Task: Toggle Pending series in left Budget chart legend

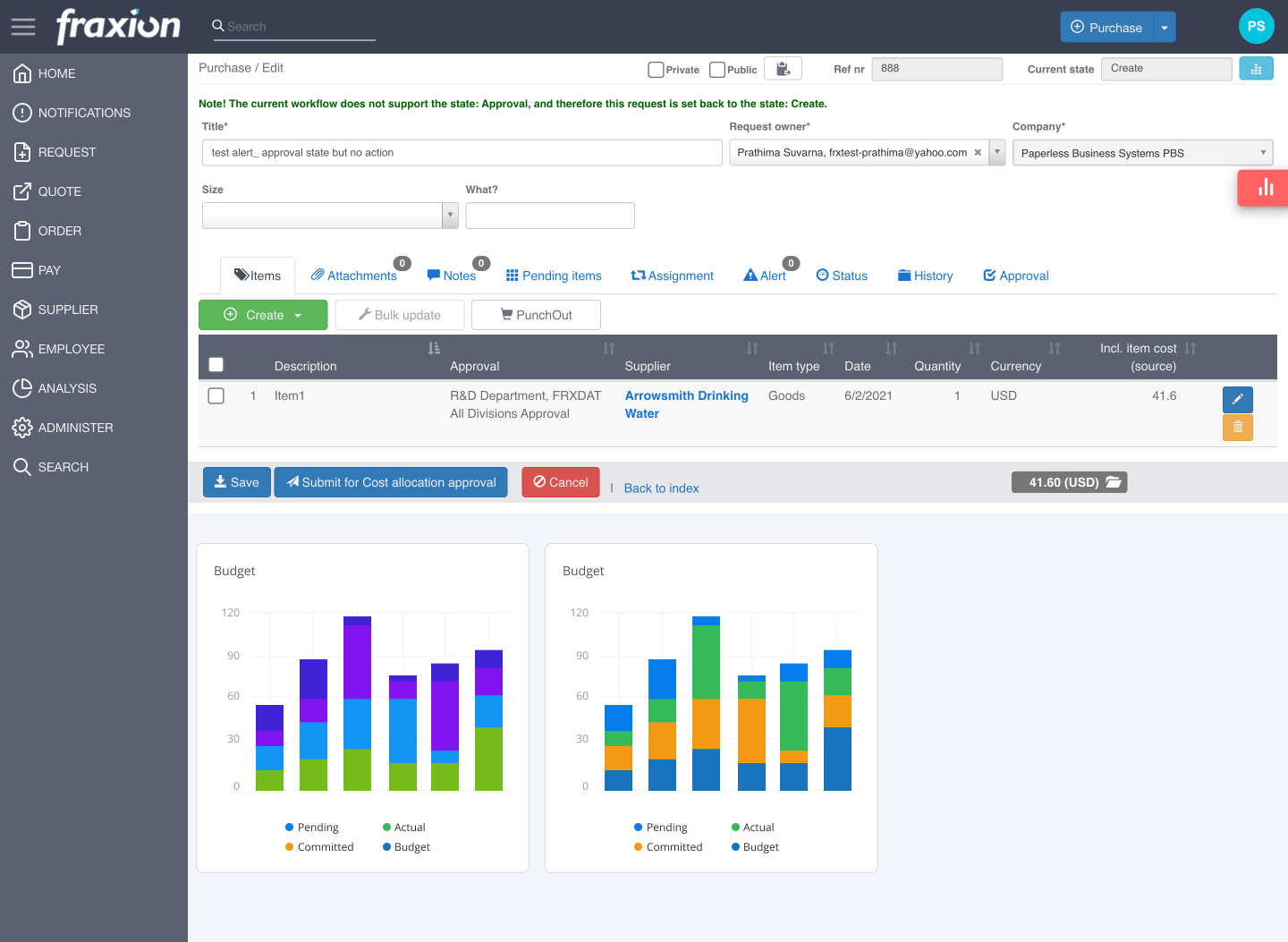Action: click(x=312, y=827)
